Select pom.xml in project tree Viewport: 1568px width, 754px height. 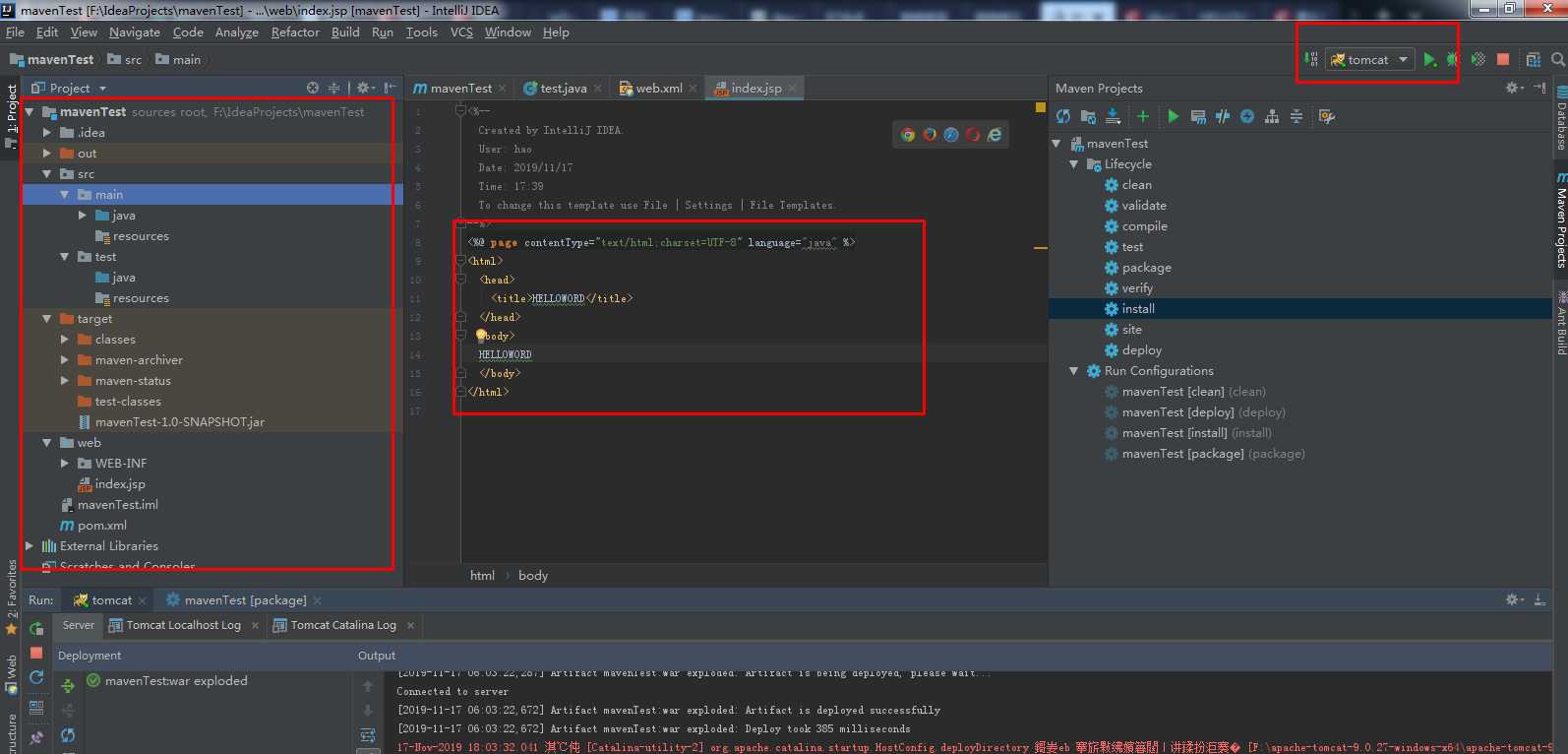102,526
